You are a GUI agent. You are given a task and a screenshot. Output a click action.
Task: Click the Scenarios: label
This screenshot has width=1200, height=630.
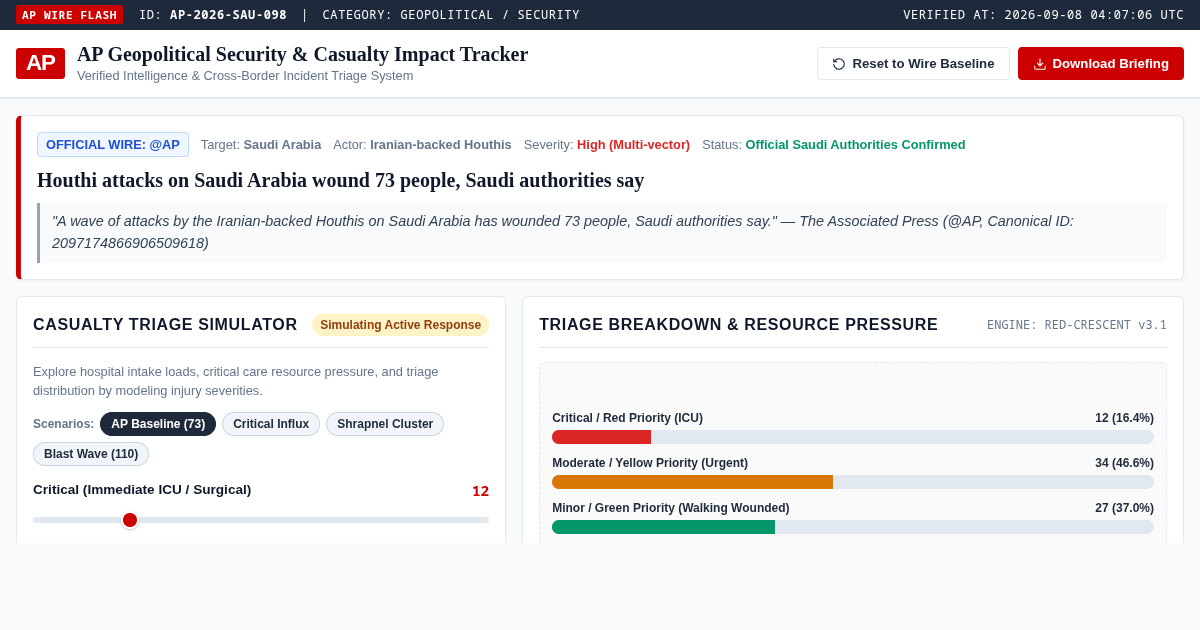pos(63,424)
